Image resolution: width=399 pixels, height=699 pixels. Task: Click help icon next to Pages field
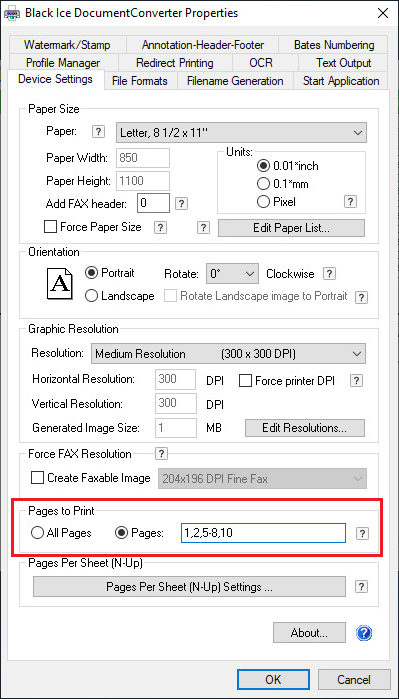[363, 533]
